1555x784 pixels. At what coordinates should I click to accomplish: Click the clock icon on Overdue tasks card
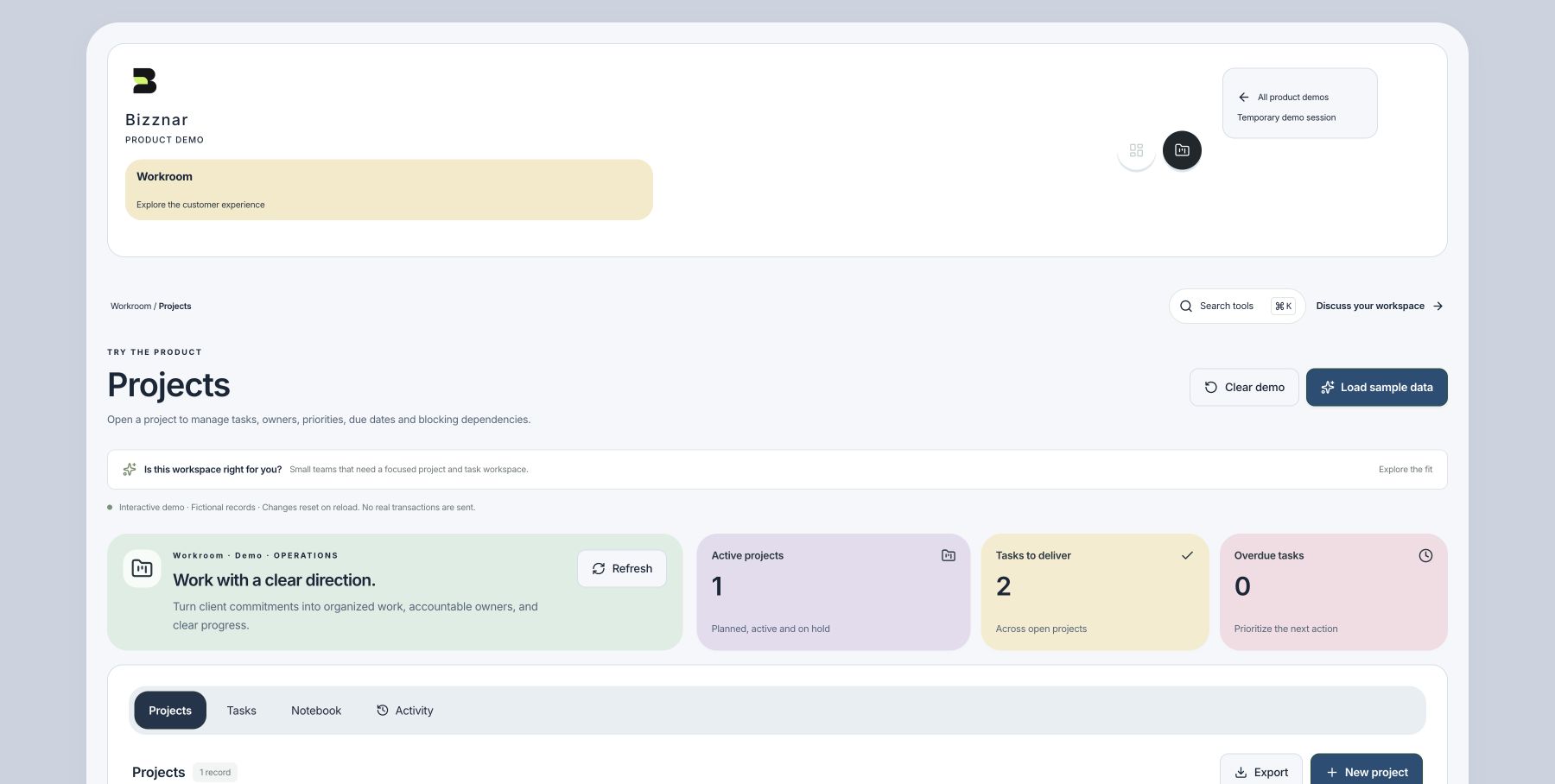[1425, 556]
